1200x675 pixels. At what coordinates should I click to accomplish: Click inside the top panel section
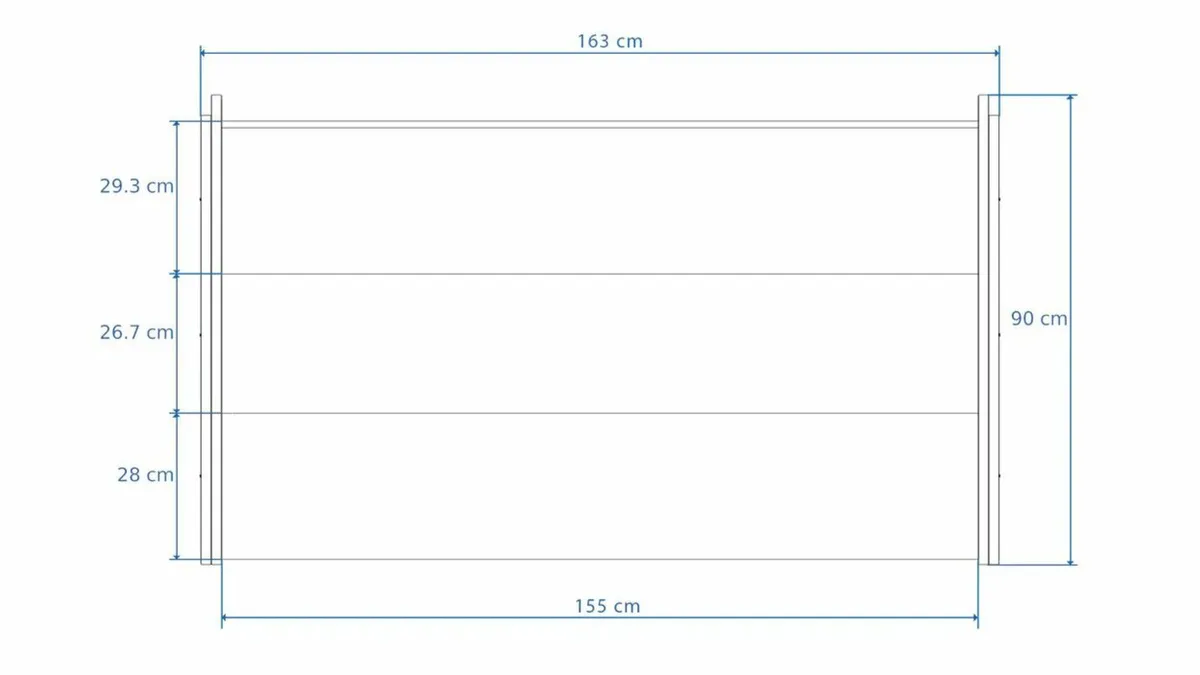[600, 200]
